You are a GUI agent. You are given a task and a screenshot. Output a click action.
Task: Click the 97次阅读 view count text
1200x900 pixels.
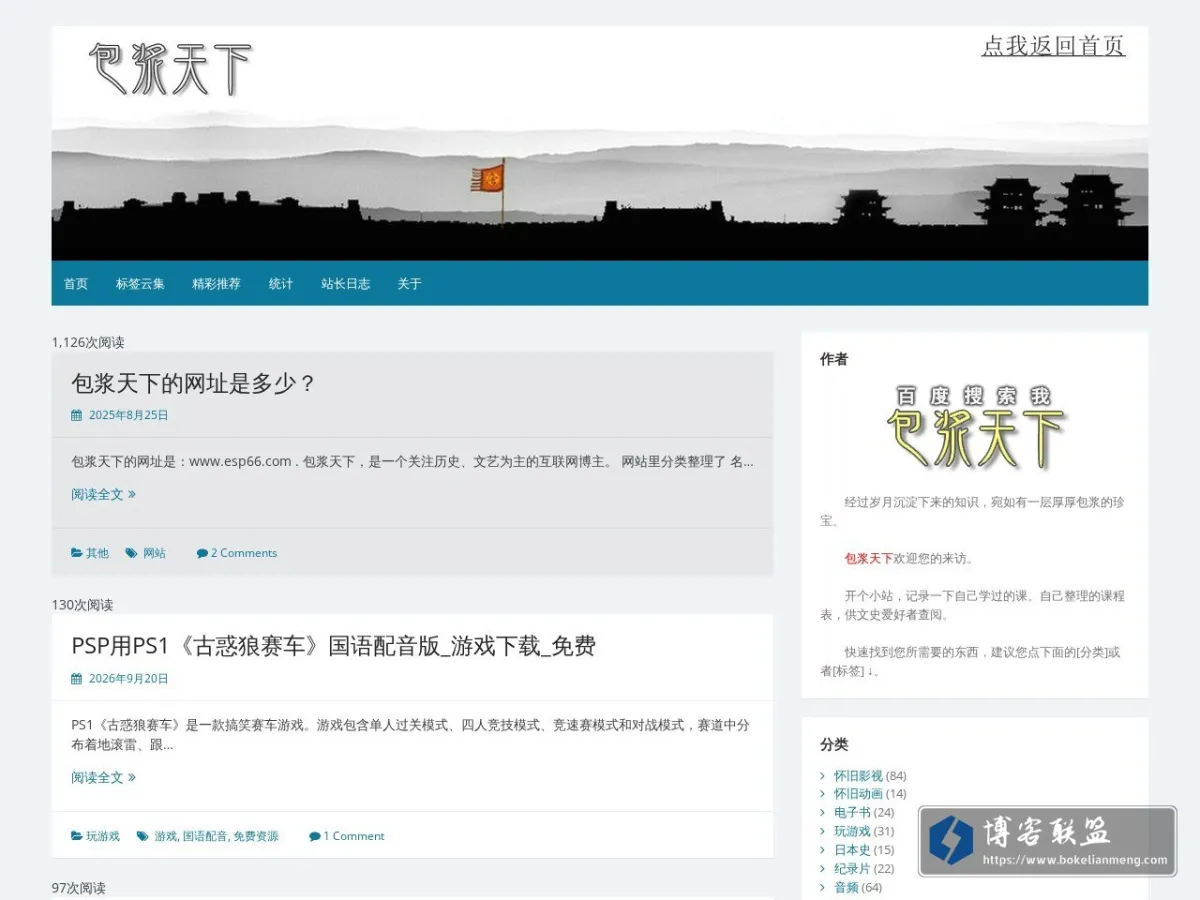tap(78, 888)
